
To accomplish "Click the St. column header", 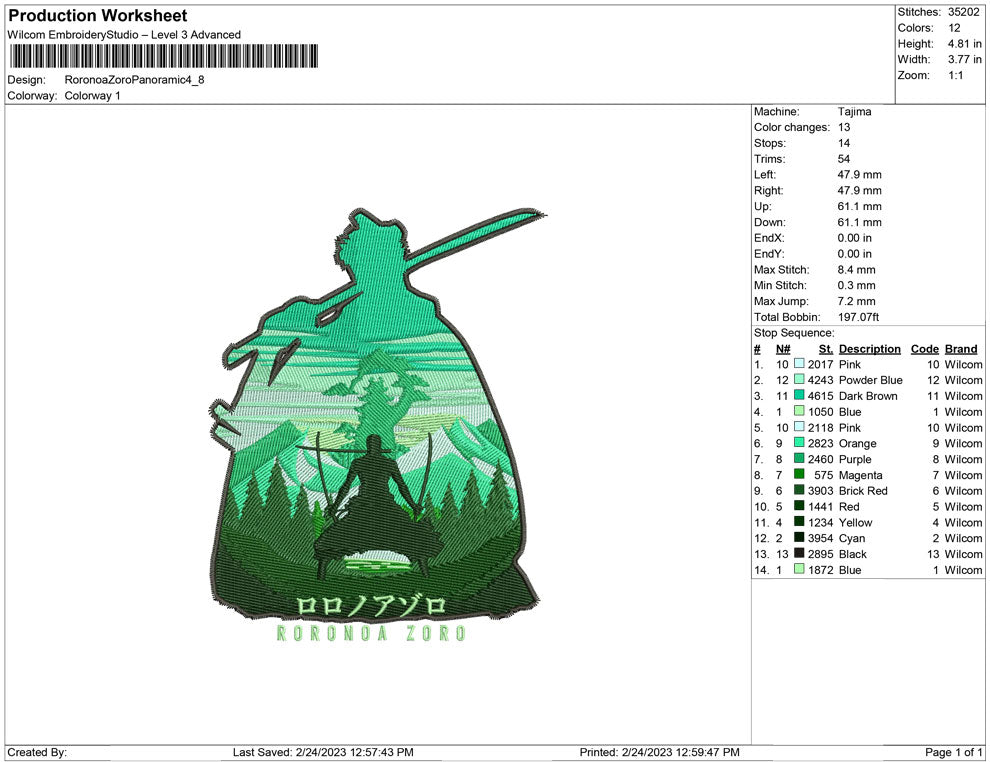I will (826, 348).
